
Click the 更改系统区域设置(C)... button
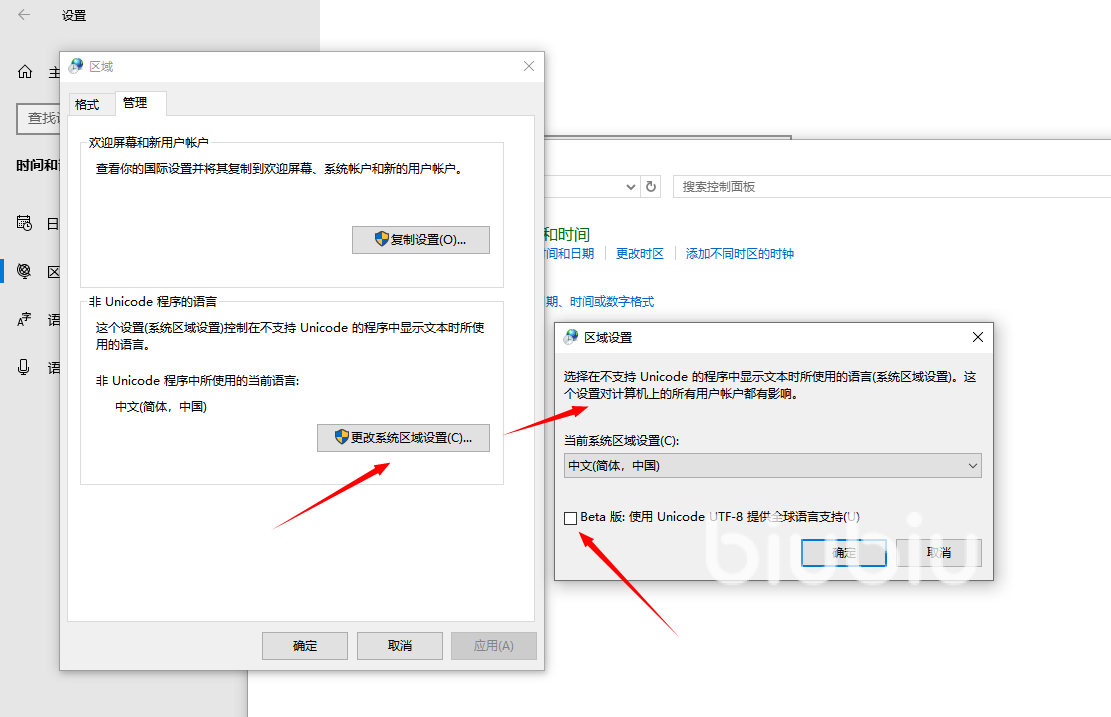click(x=403, y=437)
